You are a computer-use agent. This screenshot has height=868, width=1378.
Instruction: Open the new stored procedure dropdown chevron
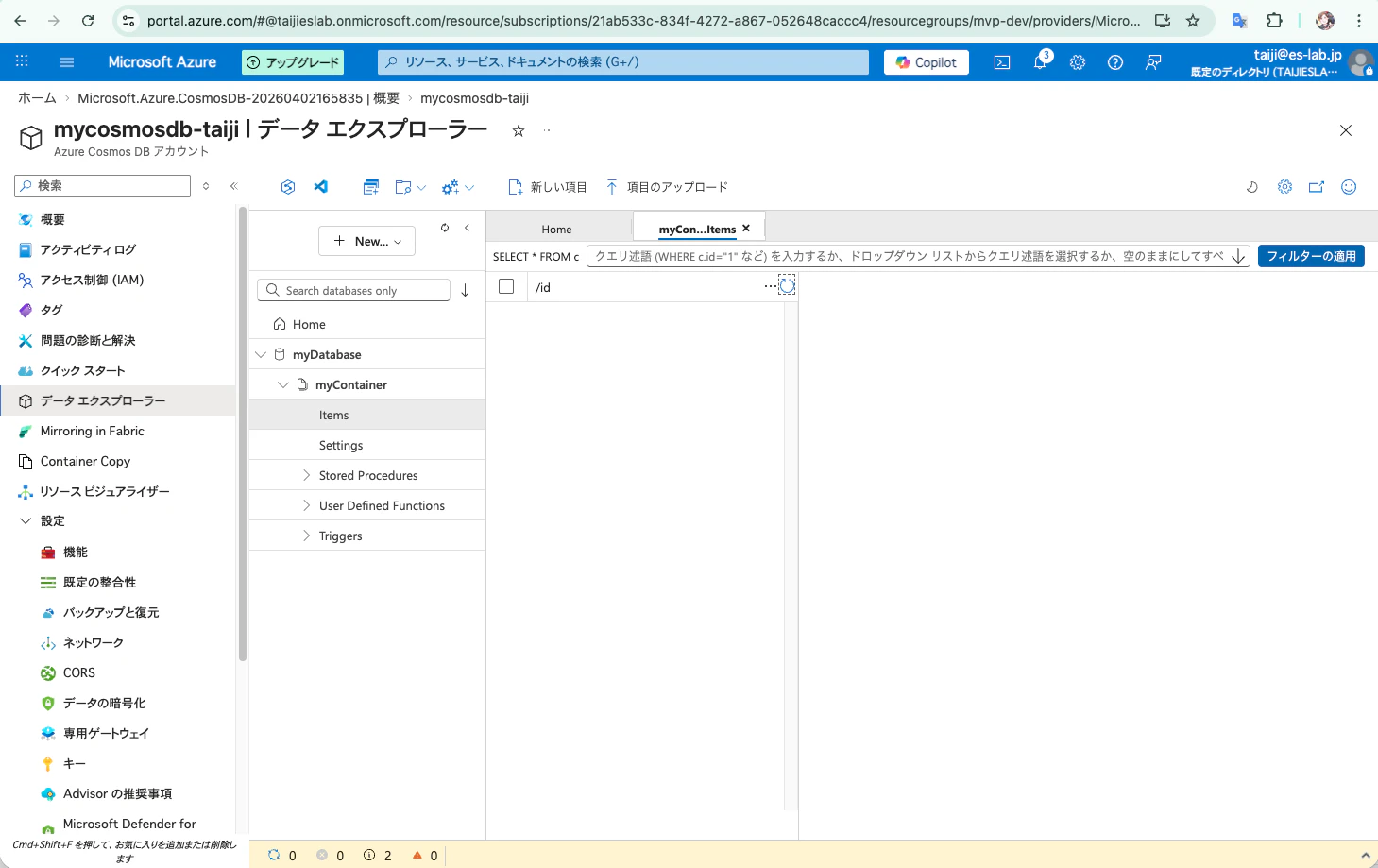[x=469, y=188]
